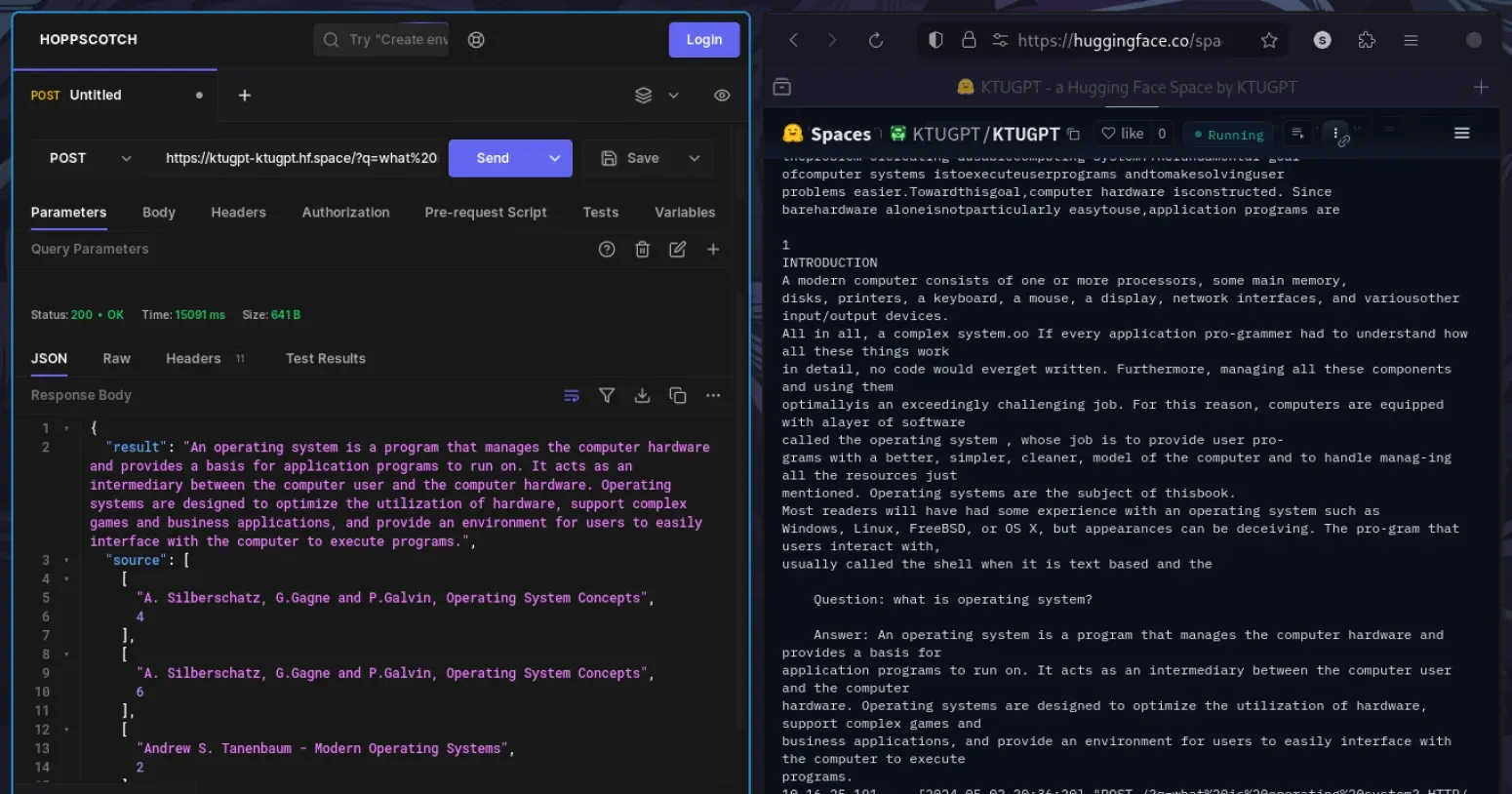Image resolution: width=1512 pixels, height=794 pixels.
Task: Toggle line wrapping in response body
Action: pyautogui.click(x=572, y=395)
